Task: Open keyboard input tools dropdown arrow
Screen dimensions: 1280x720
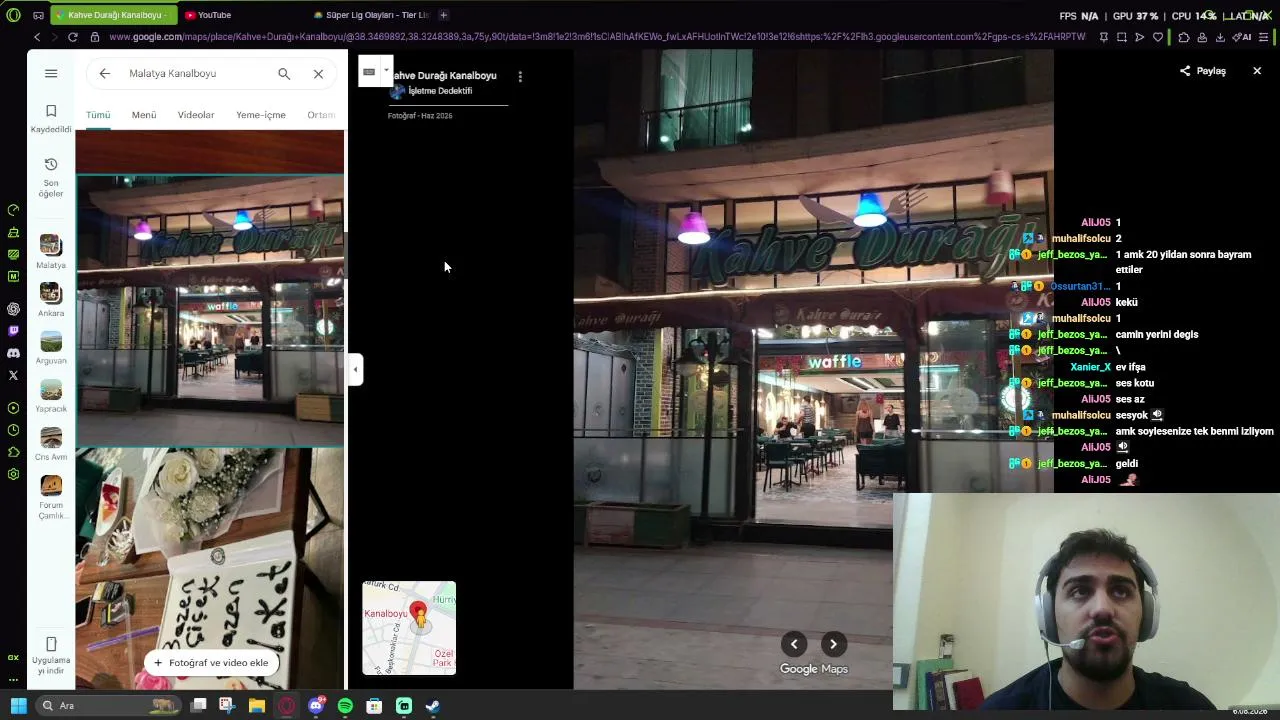Action: coord(386,70)
